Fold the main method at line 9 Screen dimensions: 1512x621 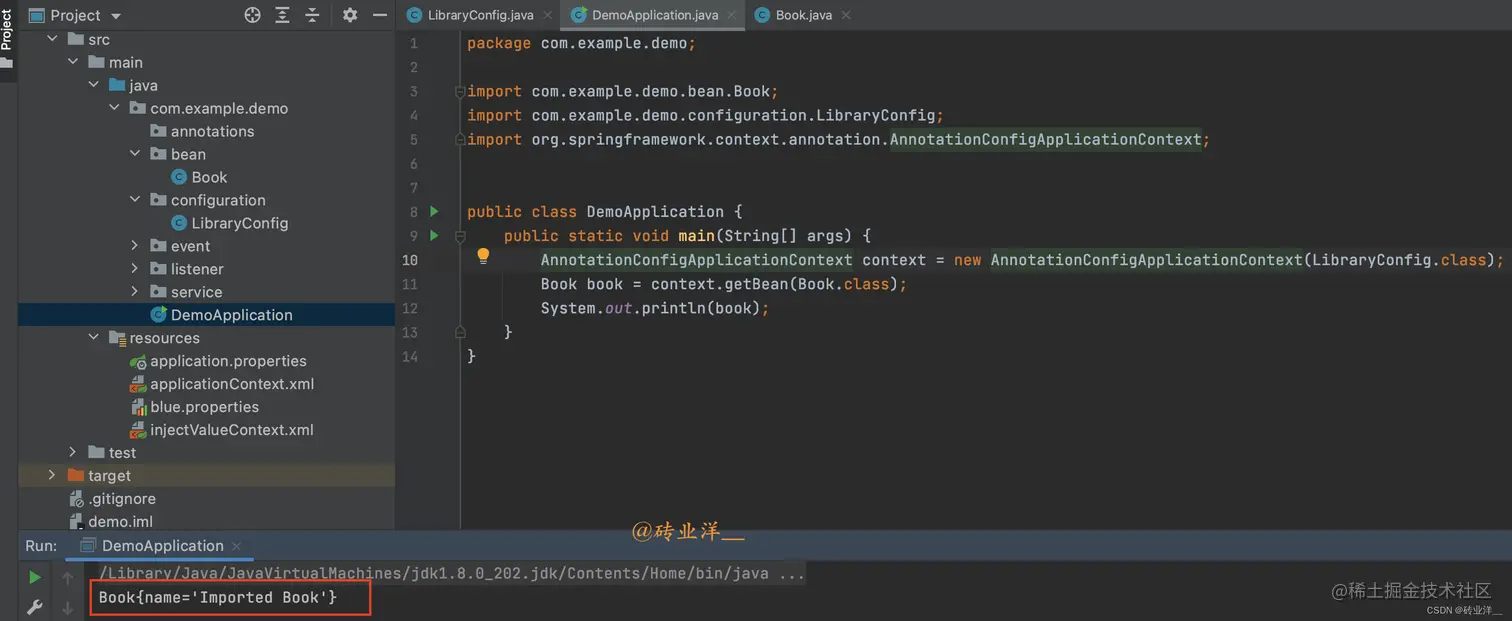coord(460,236)
